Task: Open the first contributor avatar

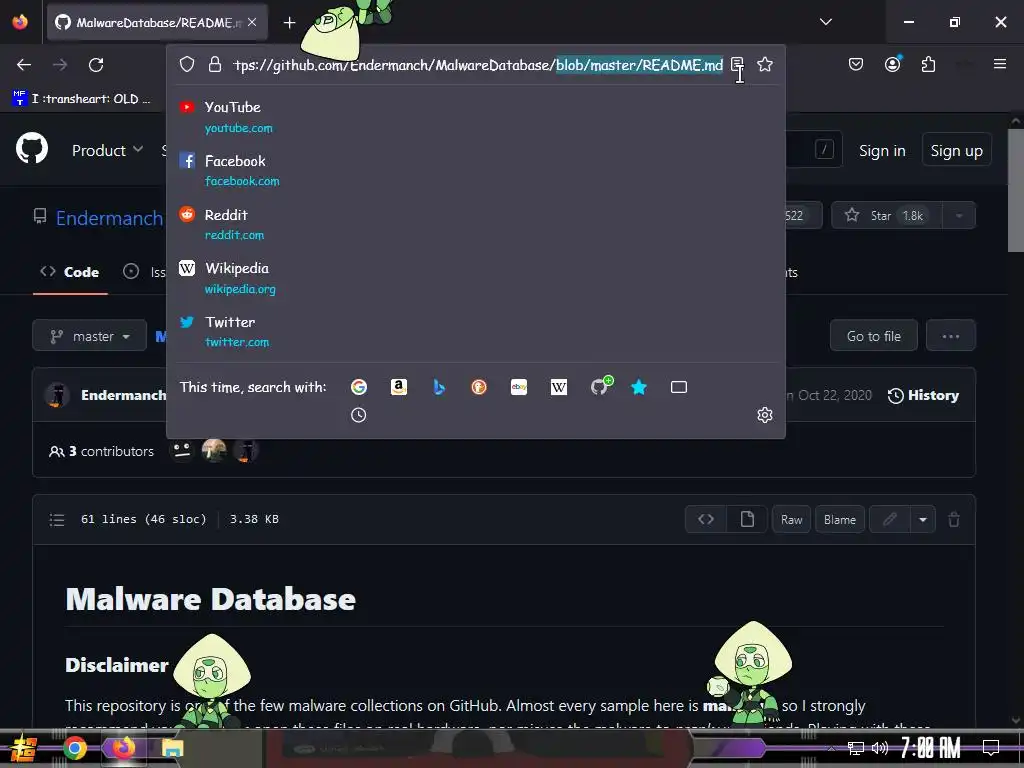Action: (182, 450)
